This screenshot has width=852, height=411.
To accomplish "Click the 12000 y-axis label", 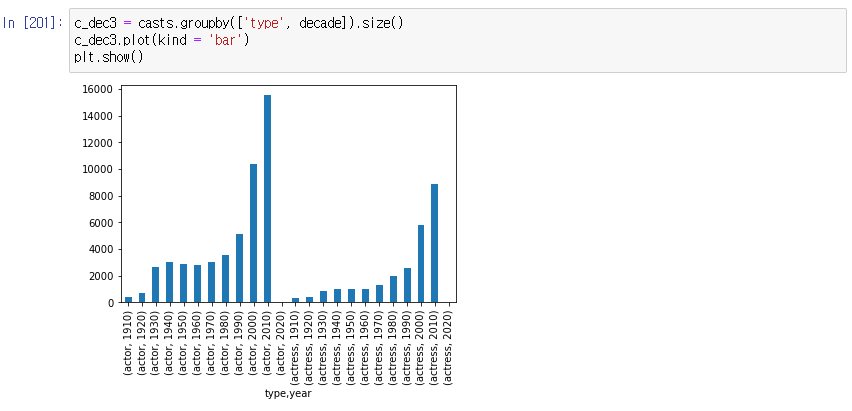I will pos(97,142).
